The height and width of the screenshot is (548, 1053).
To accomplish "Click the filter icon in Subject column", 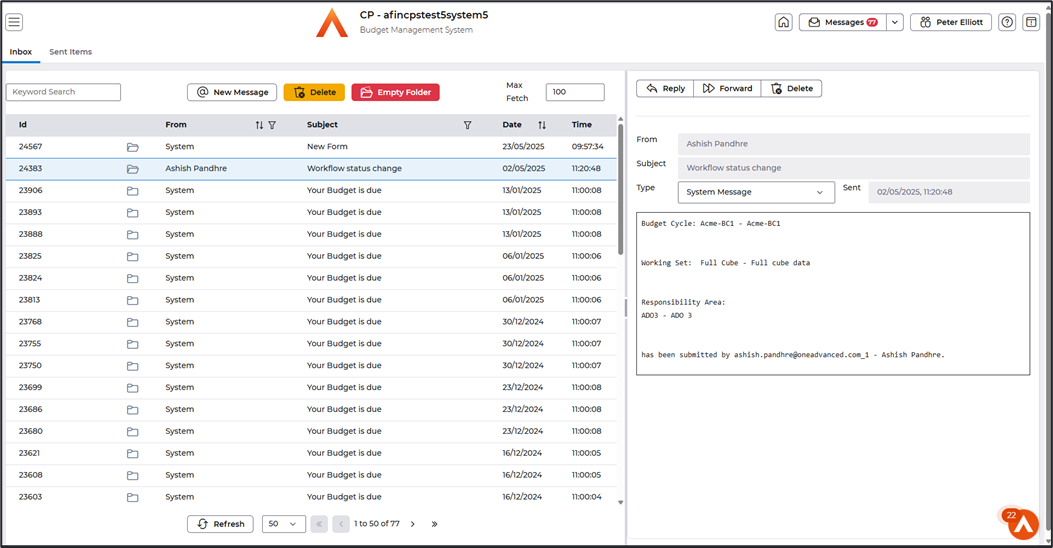I will (467, 125).
